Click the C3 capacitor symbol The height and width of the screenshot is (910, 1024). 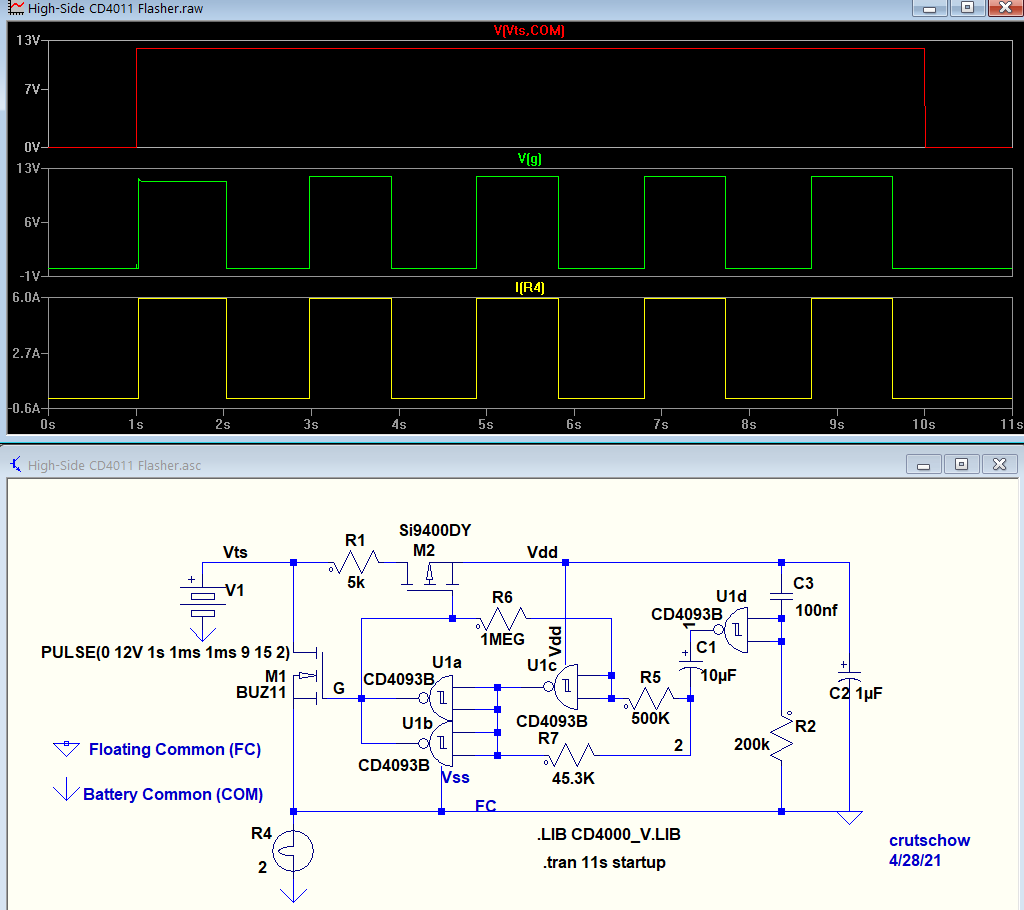[x=781, y=596]
